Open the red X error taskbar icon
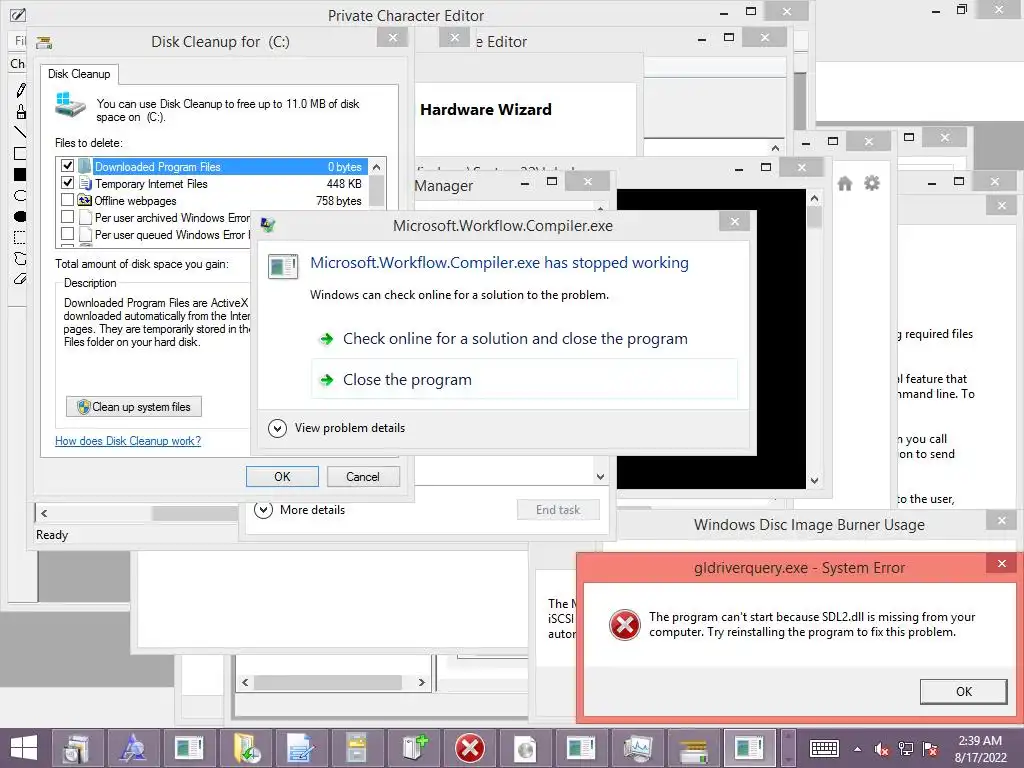1024x768 pixels. (470, 748)
